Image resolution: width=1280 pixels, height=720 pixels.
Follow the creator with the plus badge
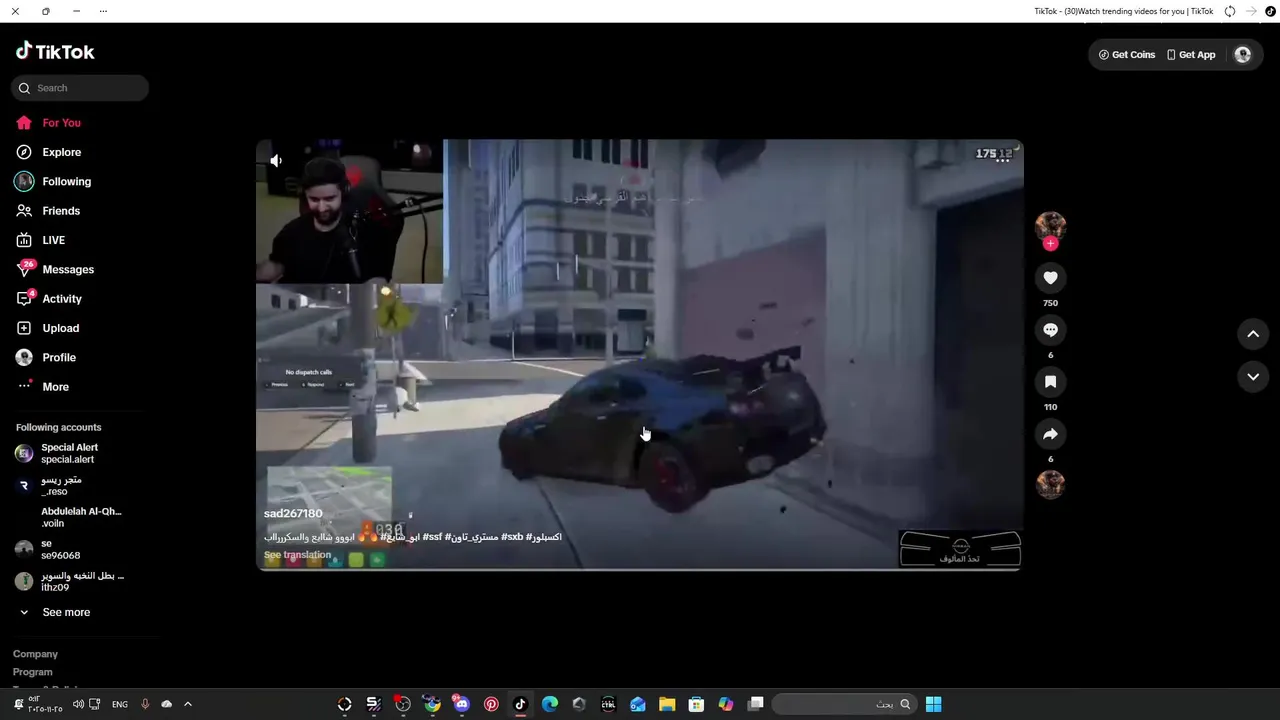(1050, 244)
